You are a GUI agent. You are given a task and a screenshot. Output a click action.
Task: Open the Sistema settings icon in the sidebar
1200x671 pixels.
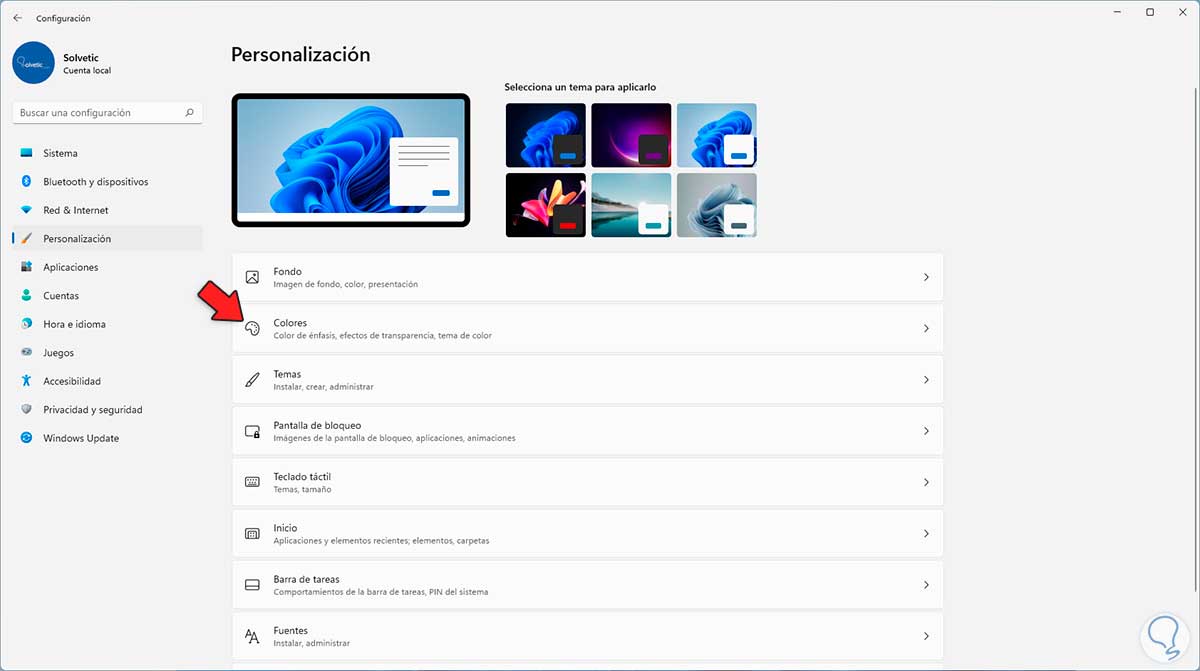coord(26,153)
